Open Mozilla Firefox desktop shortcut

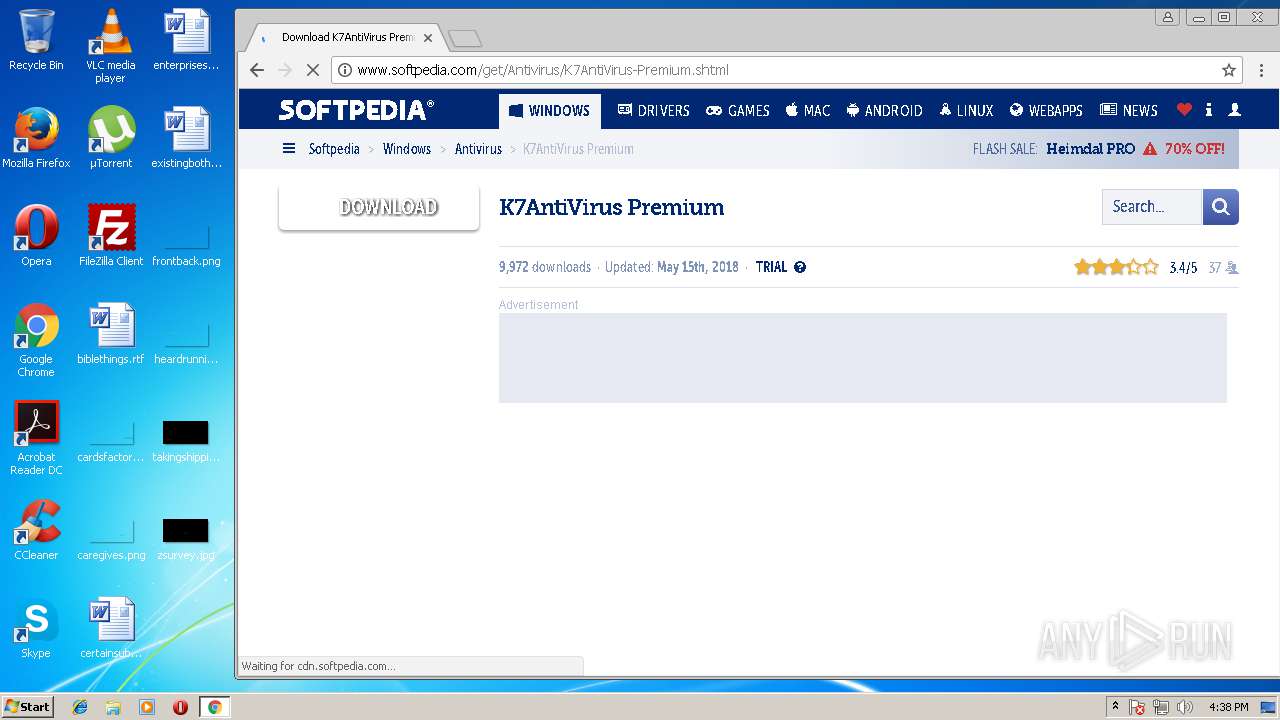[x=36, y=138]
